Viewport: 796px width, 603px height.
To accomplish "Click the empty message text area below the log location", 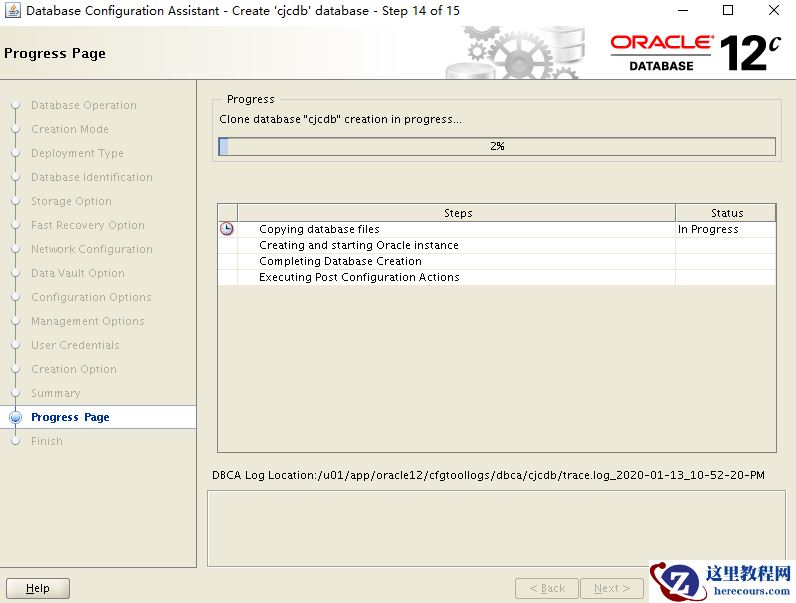I will coord(496,528).
